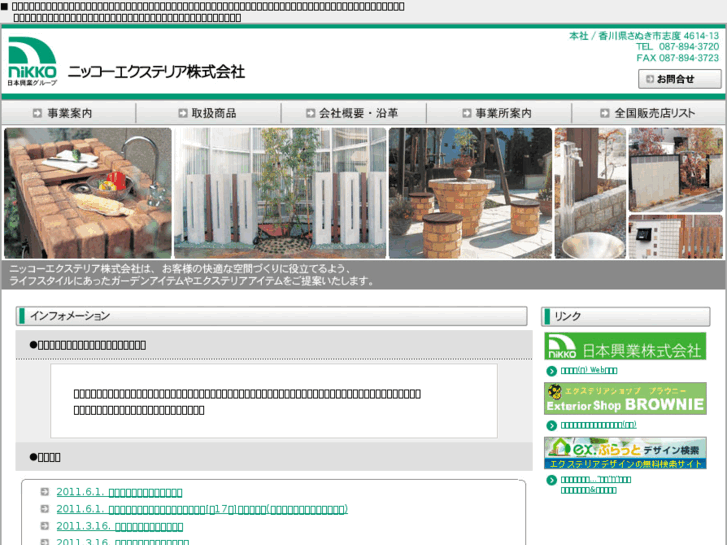Open the brick table and stools photo
Viewport: 727px width, 545px height.
tap(470, 193)
